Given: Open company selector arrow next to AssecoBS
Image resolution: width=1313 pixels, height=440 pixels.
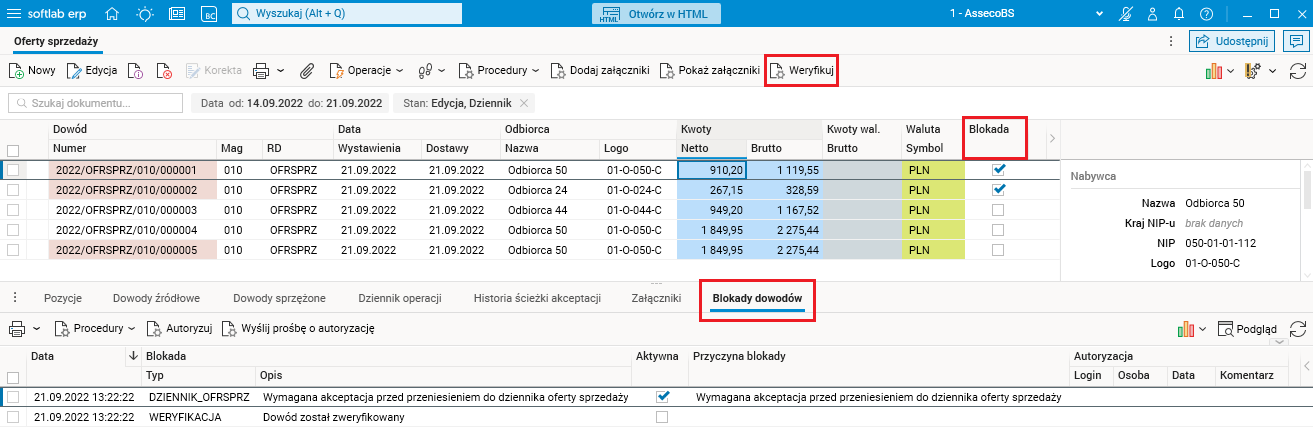Looking at the screenshot, I should click(1100, 14).
